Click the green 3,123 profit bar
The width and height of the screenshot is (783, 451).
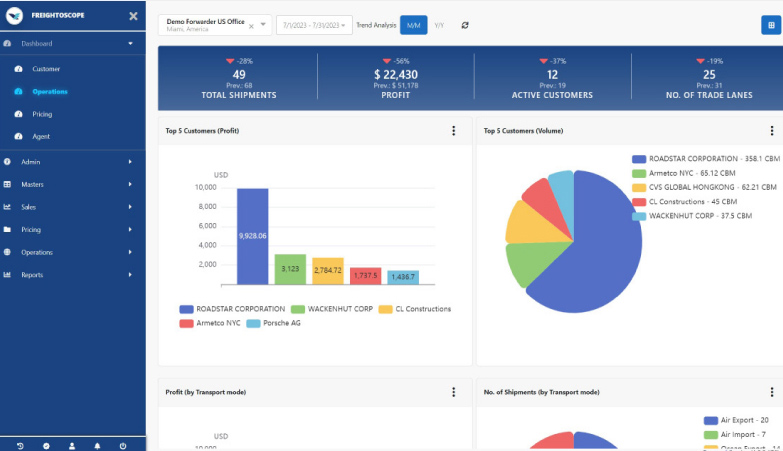click(290, 270)
